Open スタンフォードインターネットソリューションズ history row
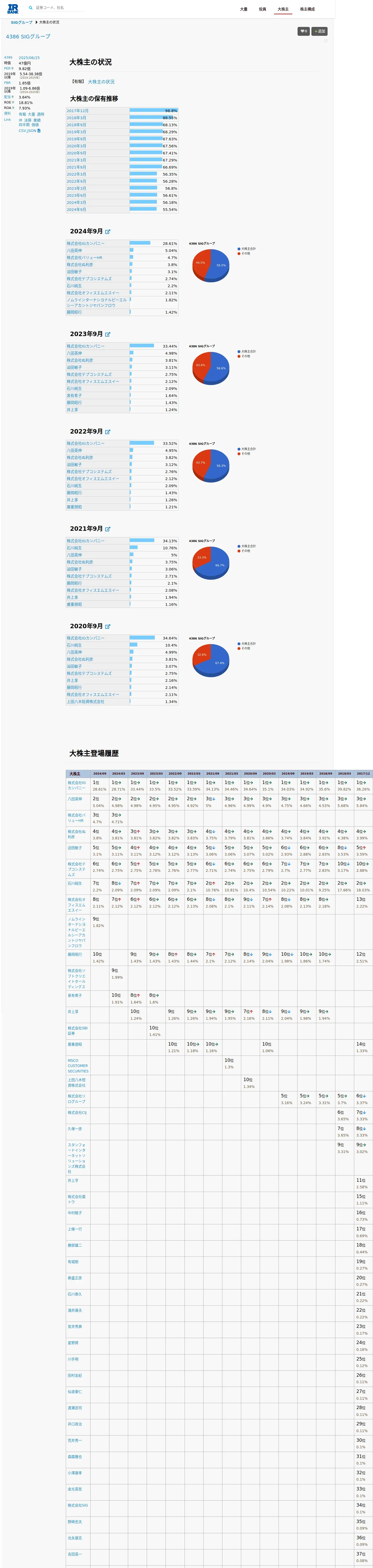Viewport: 373px width, 1568px height. 77,1158
